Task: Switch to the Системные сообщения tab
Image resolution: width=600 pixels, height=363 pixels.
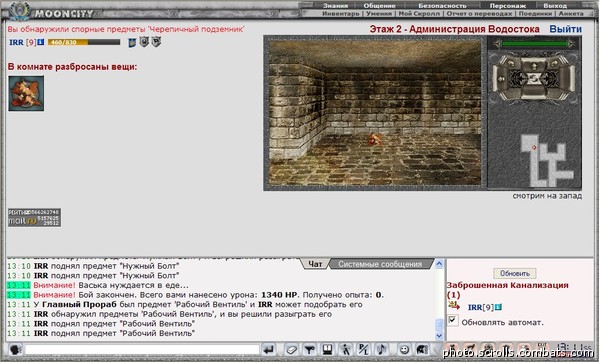Action: (x=380, y=264)
